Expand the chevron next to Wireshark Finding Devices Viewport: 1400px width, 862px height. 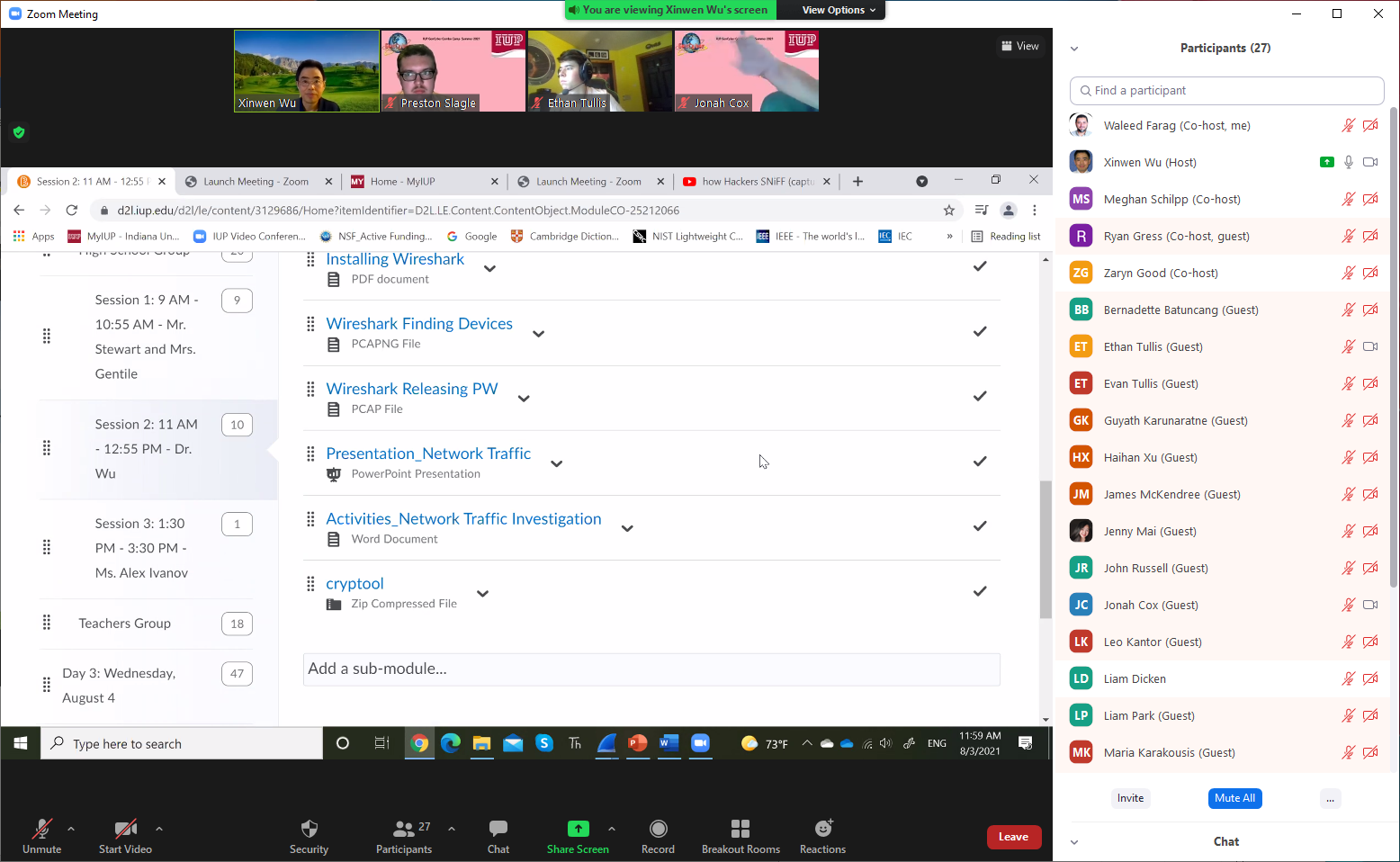coord(538,333)
